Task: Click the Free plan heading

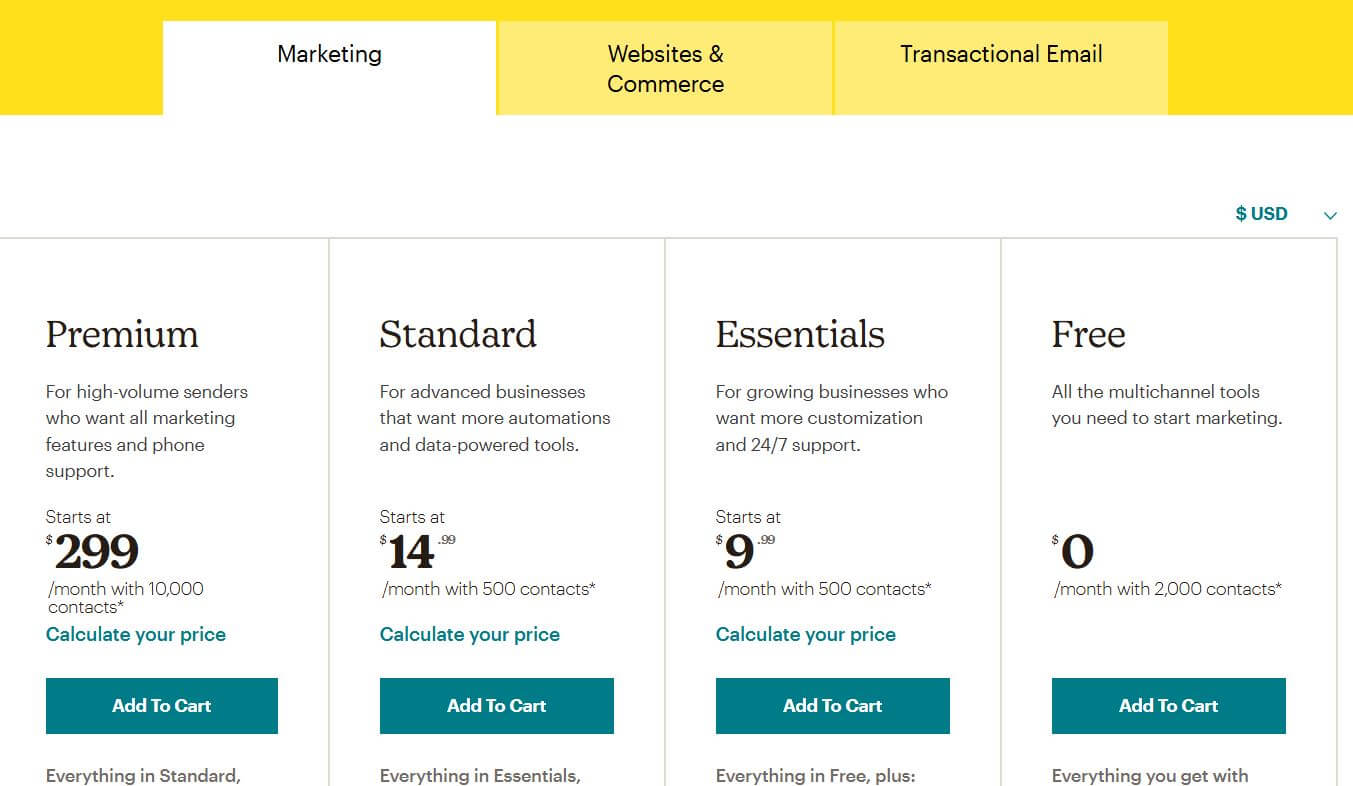Action: click(x=1088, y=334)
